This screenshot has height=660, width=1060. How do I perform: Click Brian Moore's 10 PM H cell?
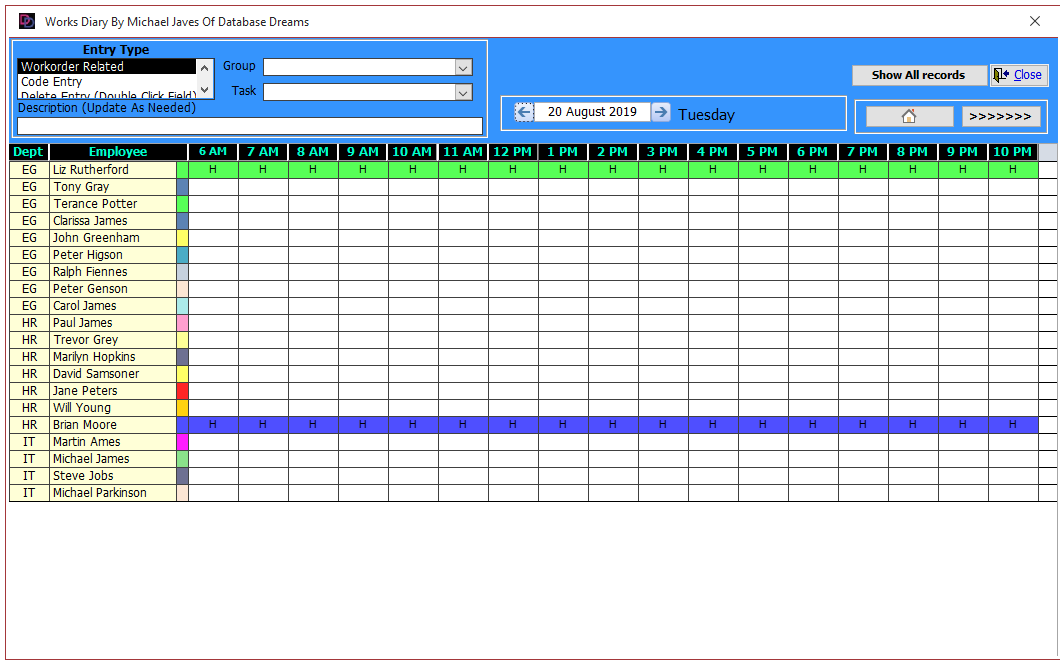1013,425
